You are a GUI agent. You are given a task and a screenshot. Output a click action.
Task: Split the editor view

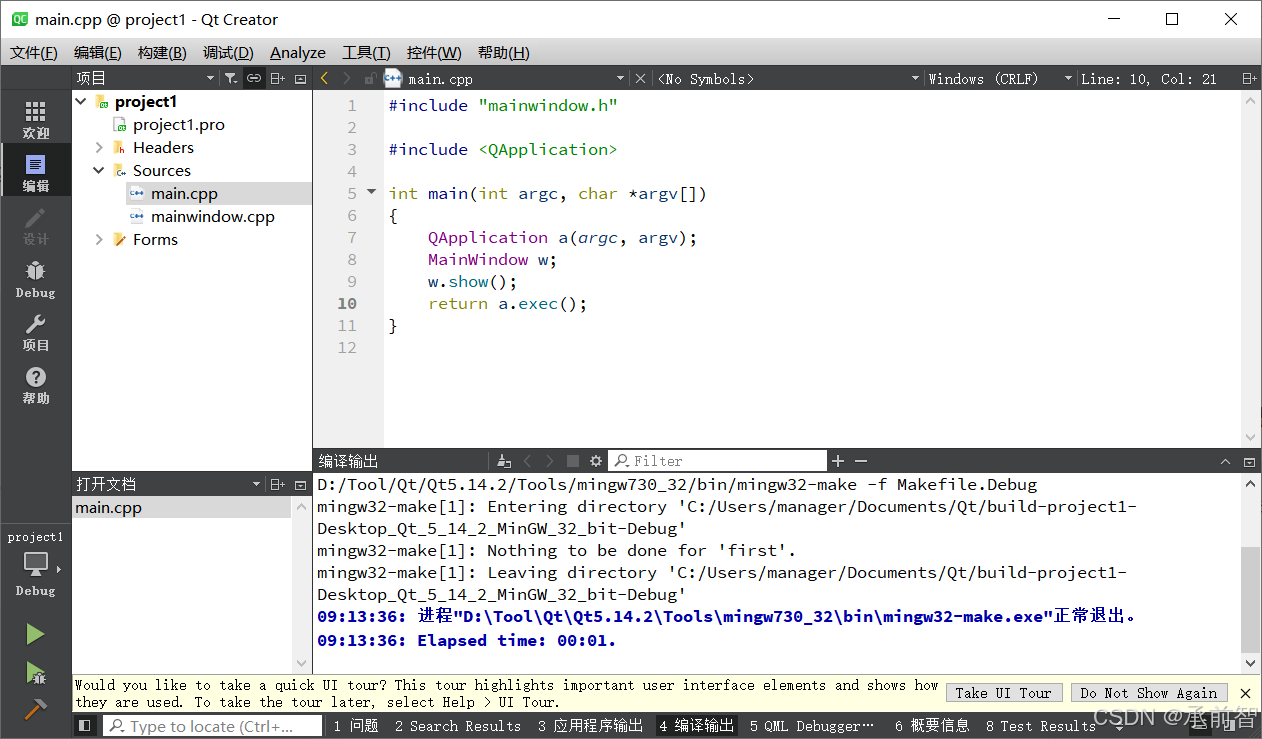pos(1249,78)
